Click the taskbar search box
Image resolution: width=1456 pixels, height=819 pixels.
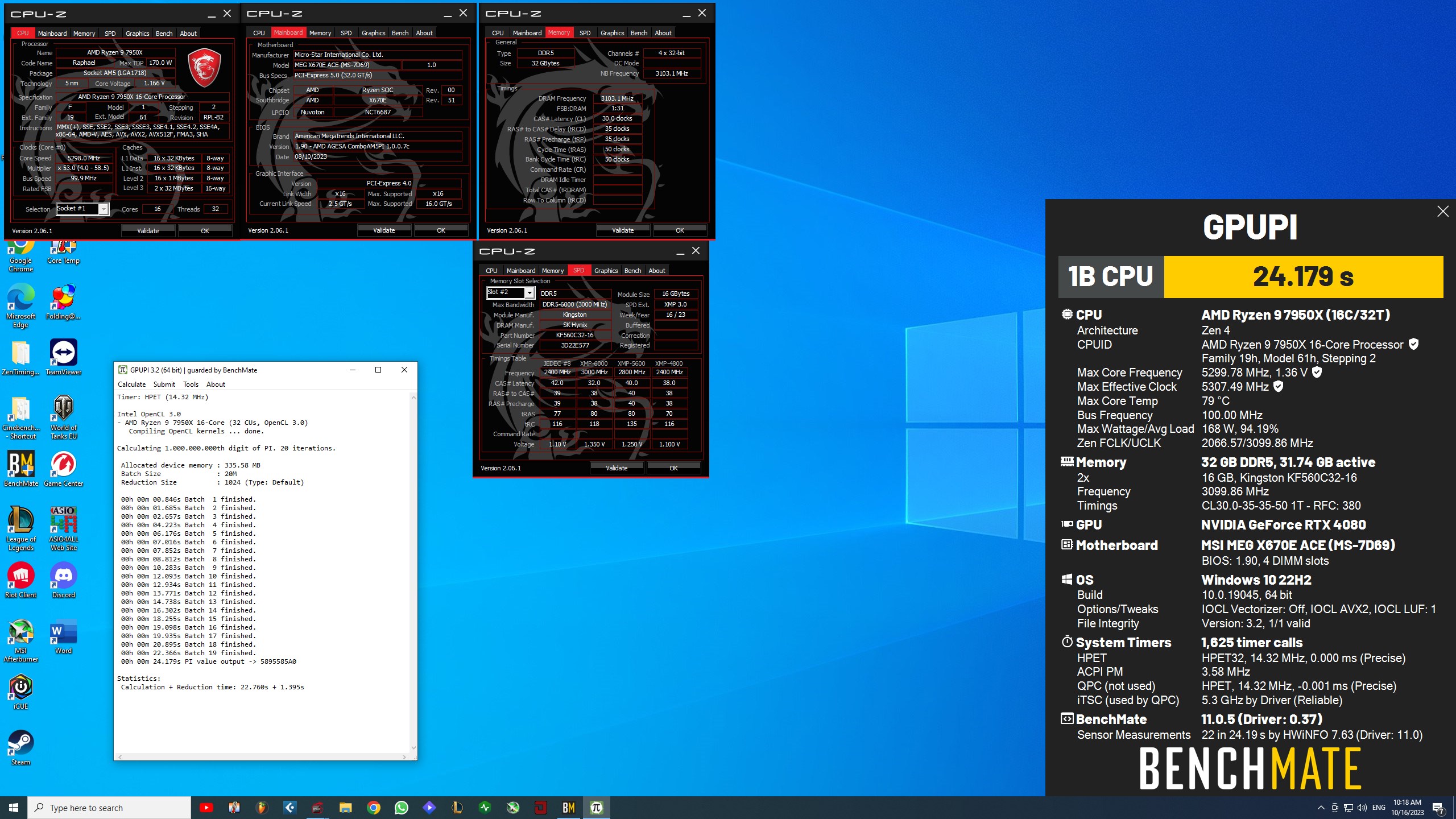click(109, 808)
